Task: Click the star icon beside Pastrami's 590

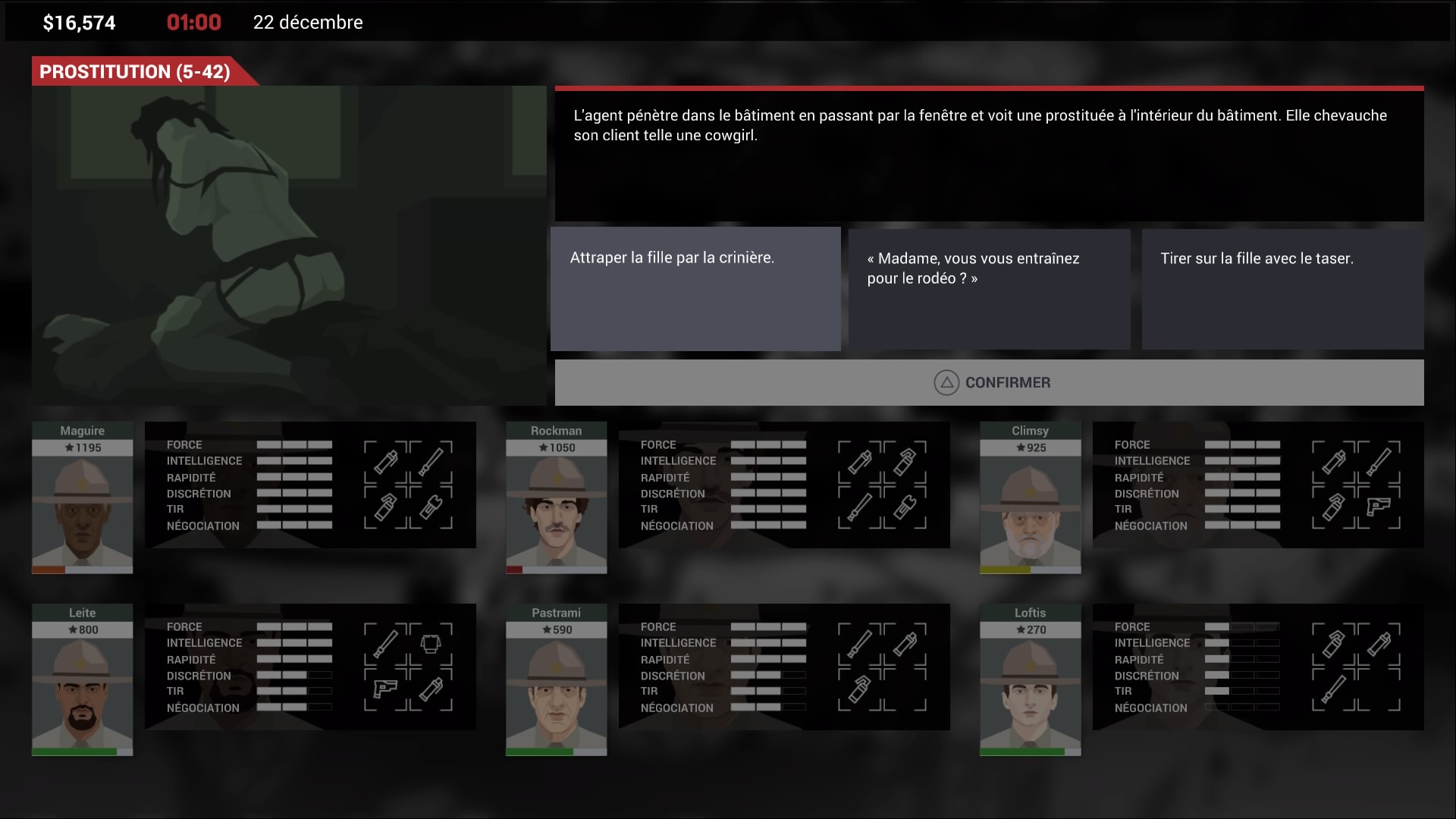Action: click(x=547, y=629)
